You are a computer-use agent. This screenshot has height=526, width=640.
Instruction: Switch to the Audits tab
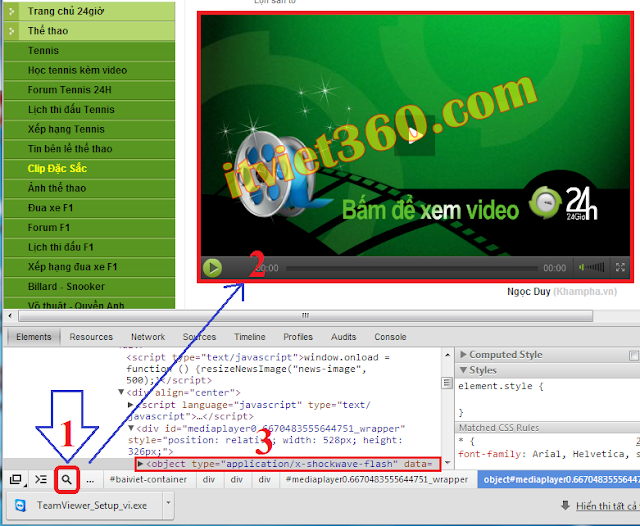[343, 337]
